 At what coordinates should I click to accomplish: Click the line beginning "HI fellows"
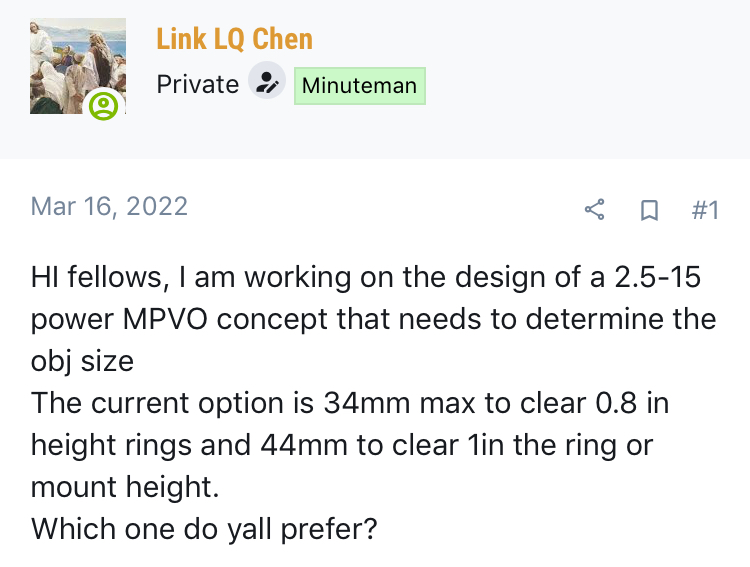click(x=365, y=277)
